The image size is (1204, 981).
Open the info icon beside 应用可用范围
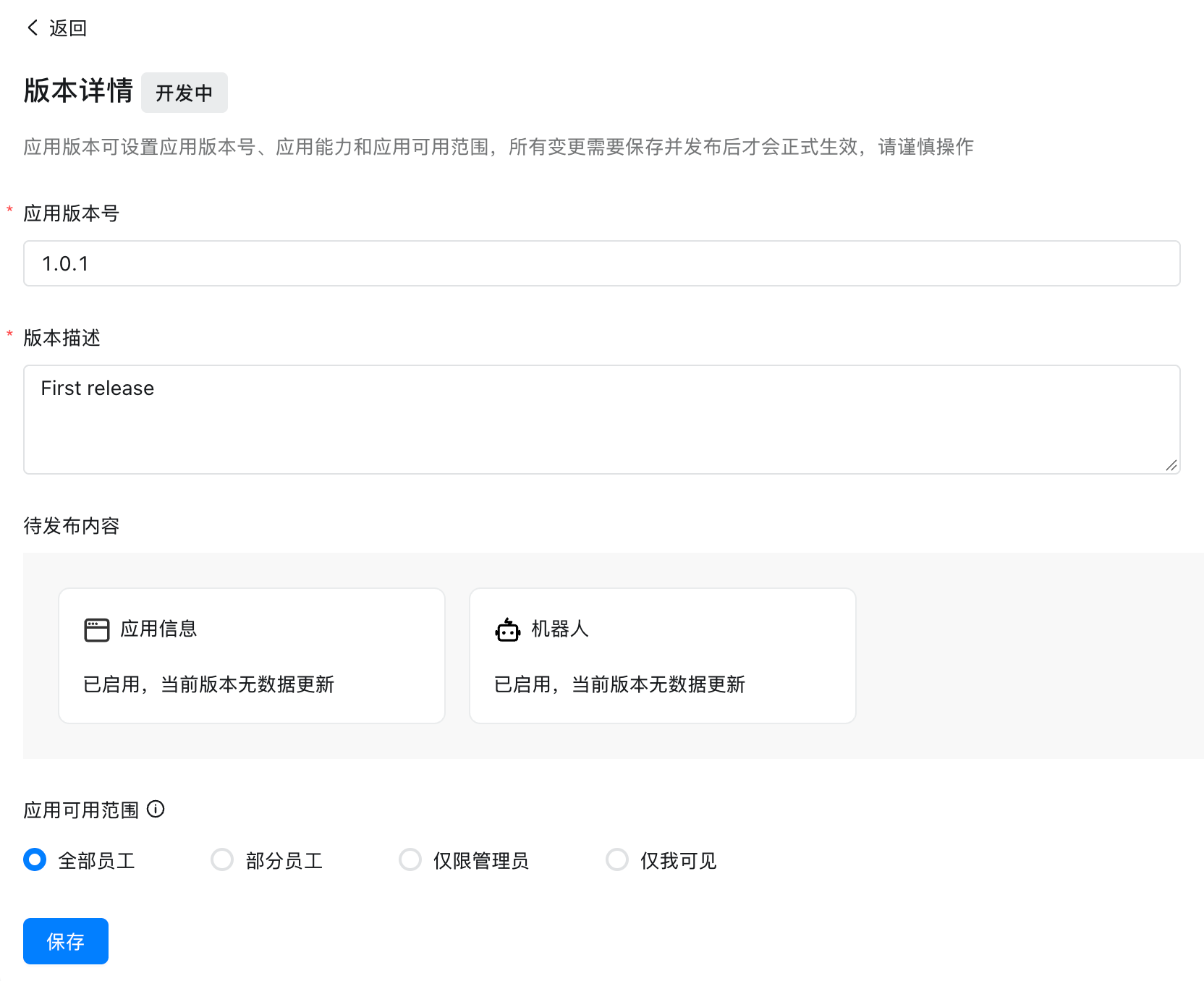pyautogui.click(x=155, y=809)
